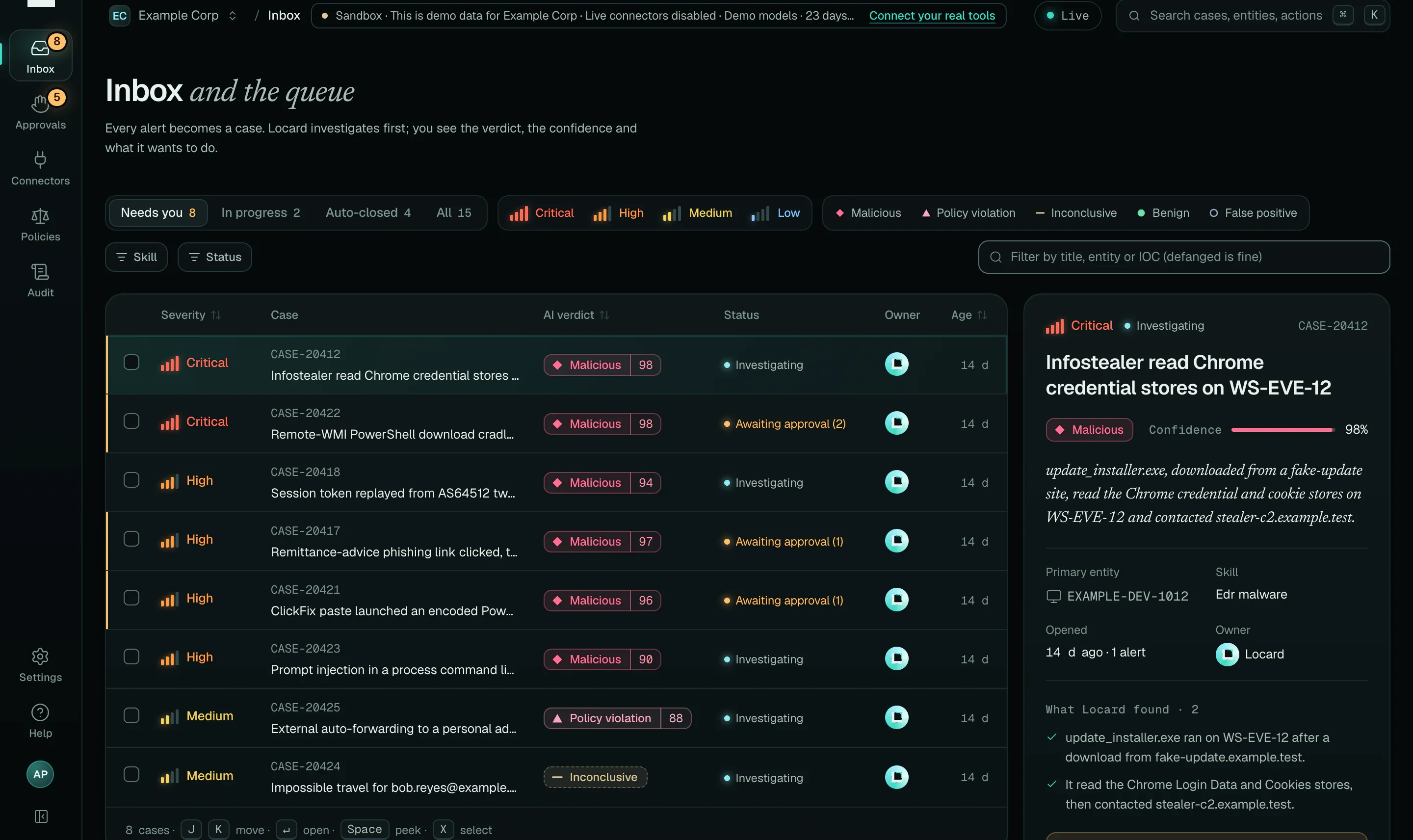Sort the table by Severity column
Viewport: 1413px width, 840px height.
click(x=191, y=315)
